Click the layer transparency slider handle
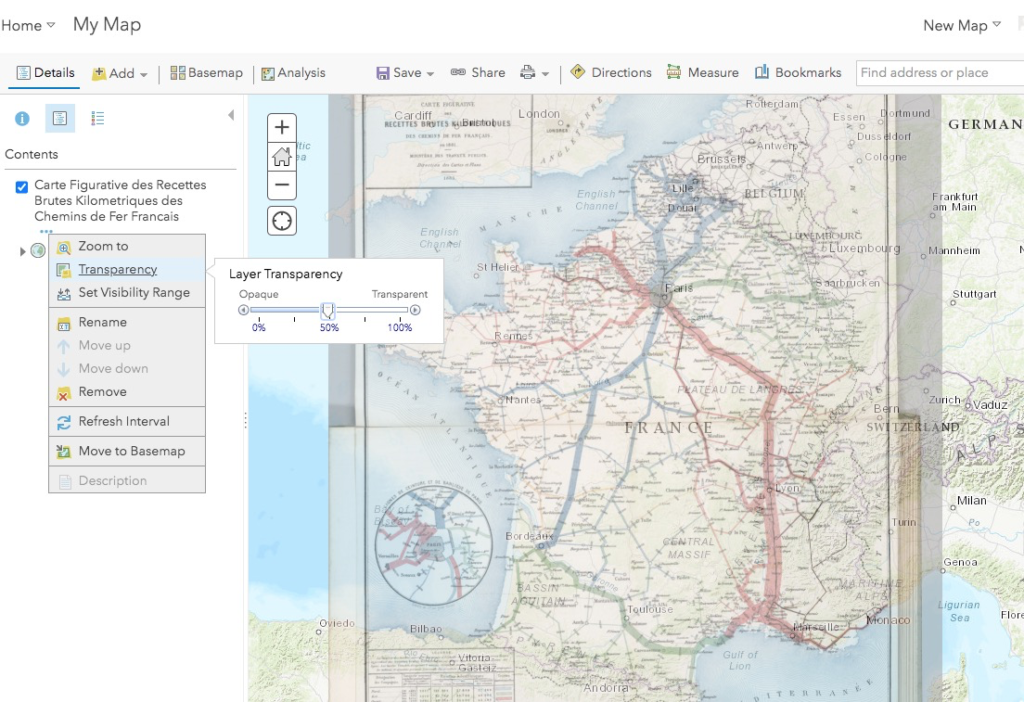 [x=327, y=311]
